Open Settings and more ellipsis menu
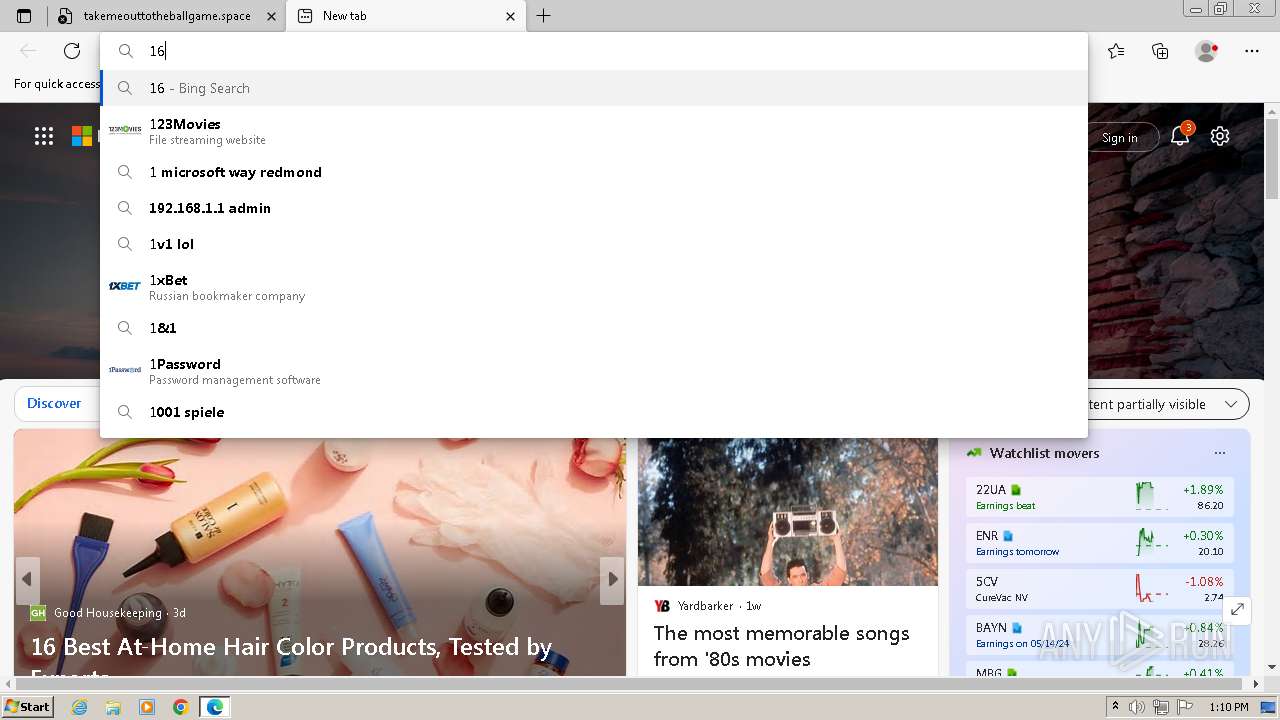 1252,51
